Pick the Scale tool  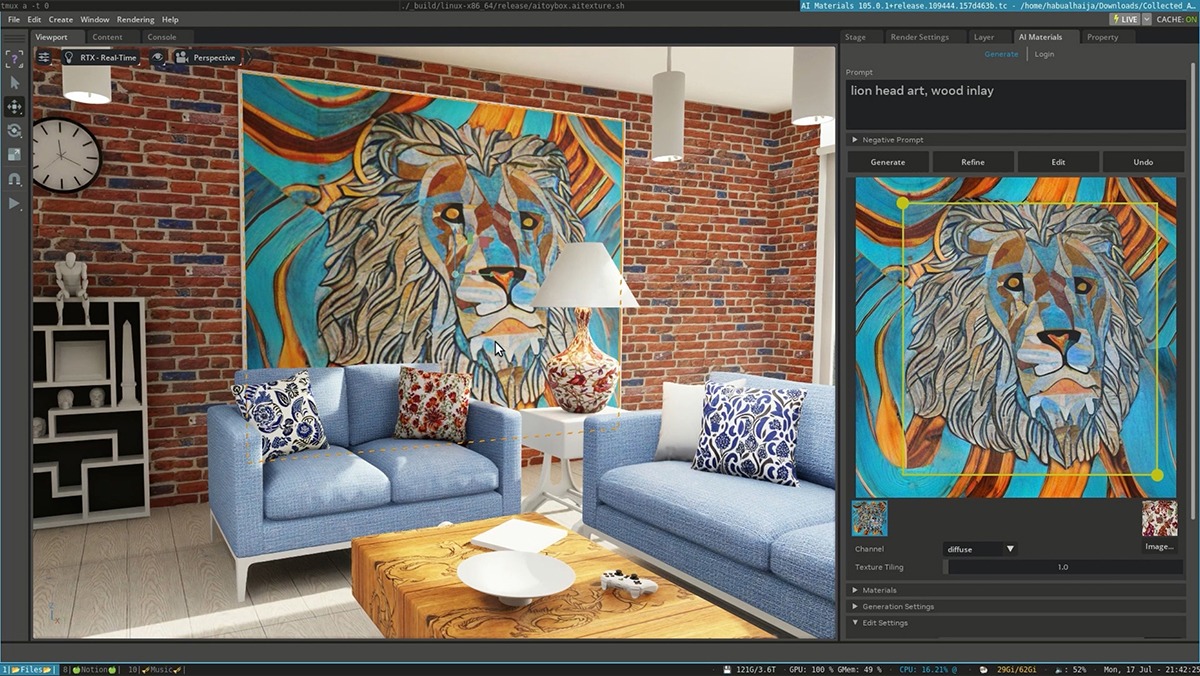point(14,155)
